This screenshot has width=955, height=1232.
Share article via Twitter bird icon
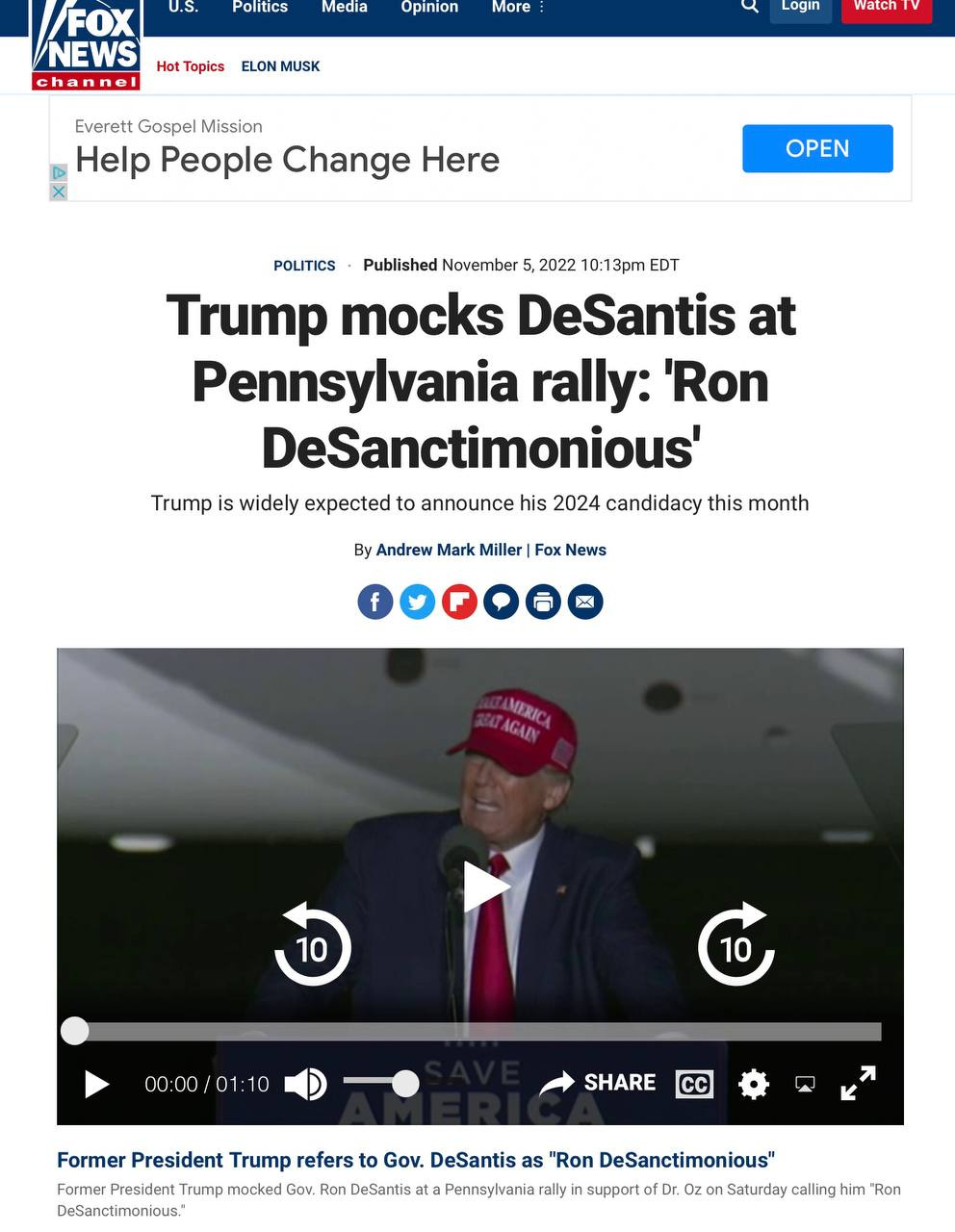pyautogui.click(x=417, y=603)
